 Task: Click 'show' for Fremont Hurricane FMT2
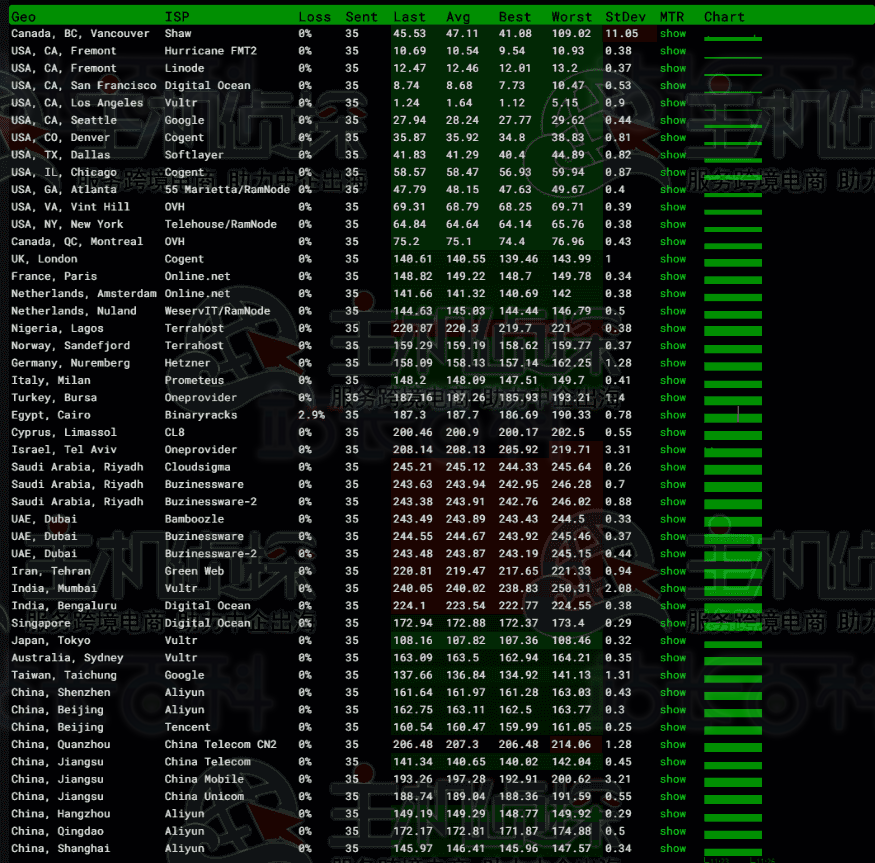pos(672,51)
